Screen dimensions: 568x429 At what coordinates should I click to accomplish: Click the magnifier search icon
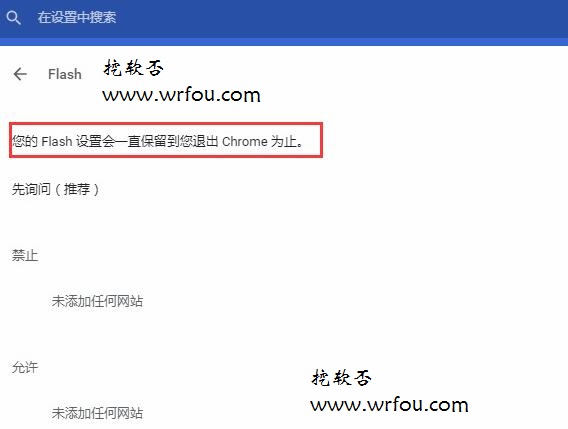13,17
